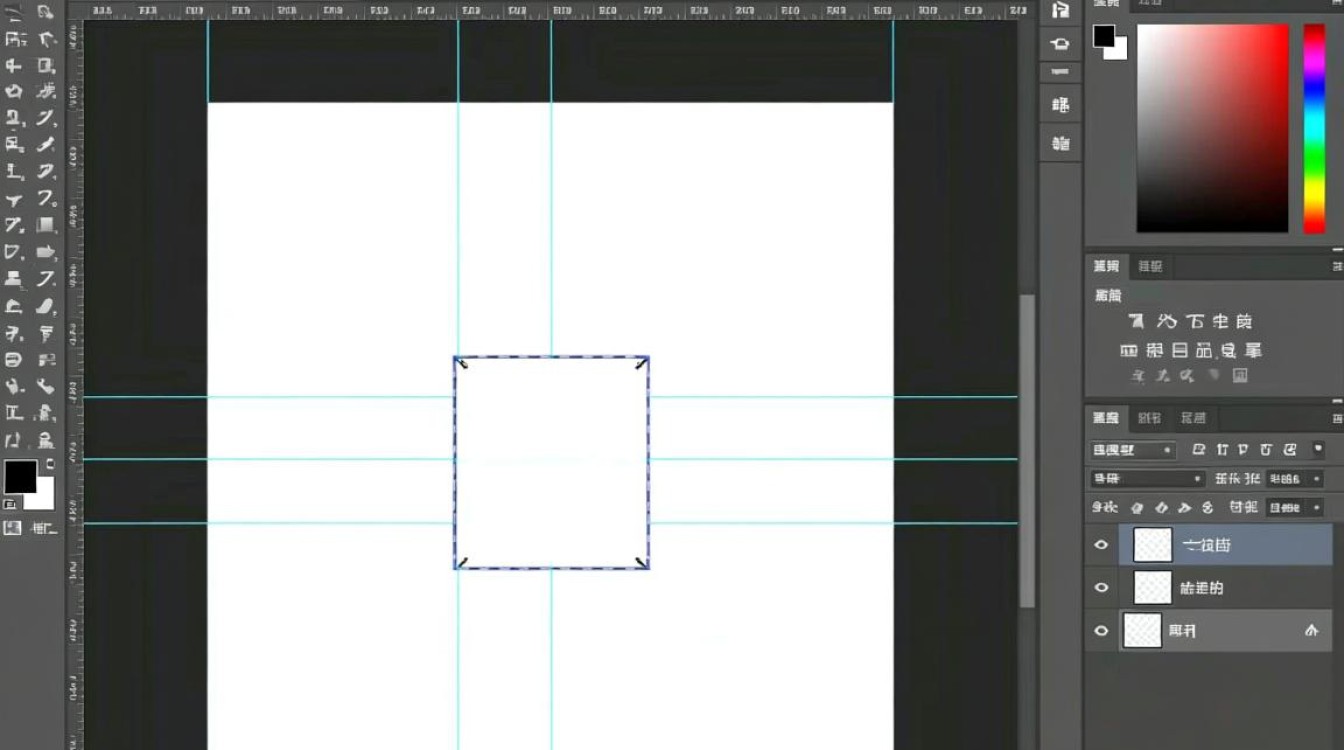The height and width of the screenshot is (750, 1344).
Task: Click the rainbow hue slider in the Color panel
Action: (1314, 129)
